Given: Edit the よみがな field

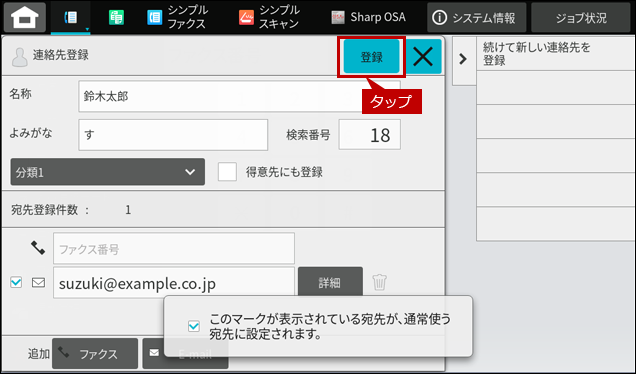Looking at the screenshot, I should pyautogui.click(x=173, y=135).
